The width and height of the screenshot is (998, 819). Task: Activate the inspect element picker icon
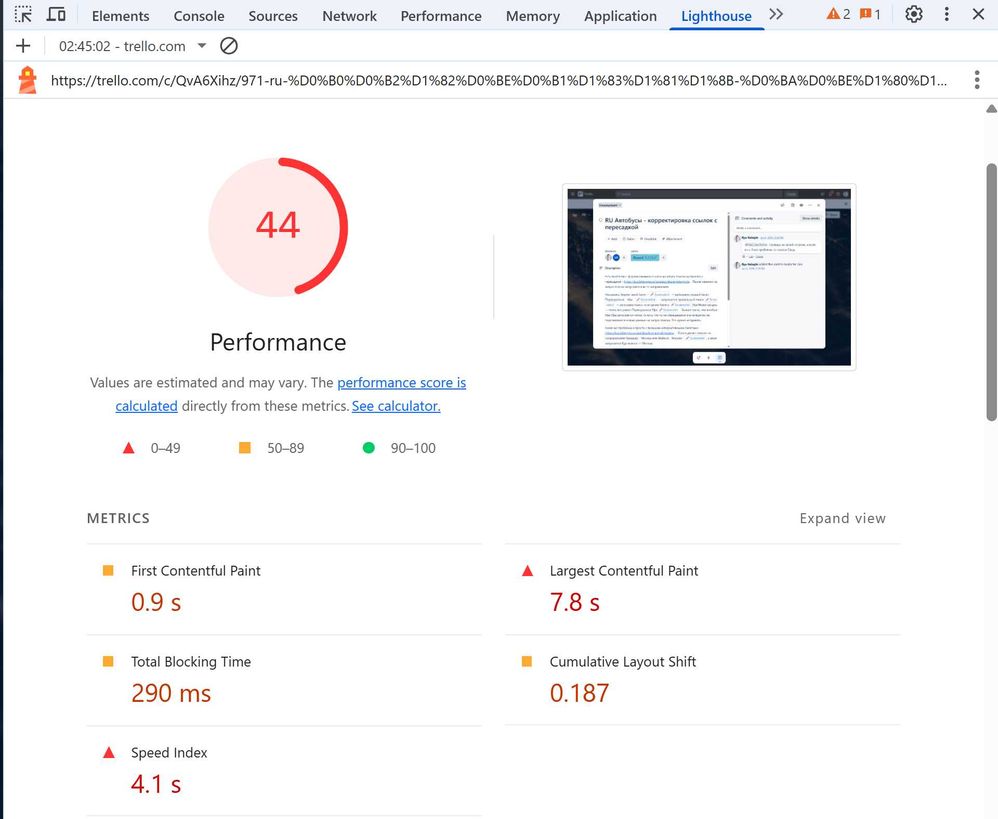[24, 15]
